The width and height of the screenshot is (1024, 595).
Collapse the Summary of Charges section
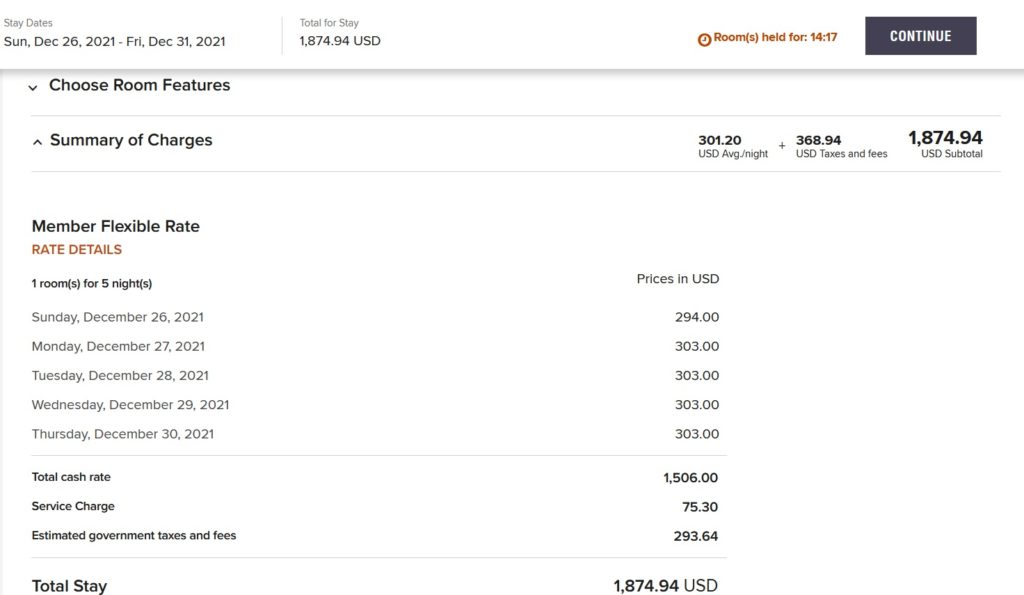pos(37,142)
